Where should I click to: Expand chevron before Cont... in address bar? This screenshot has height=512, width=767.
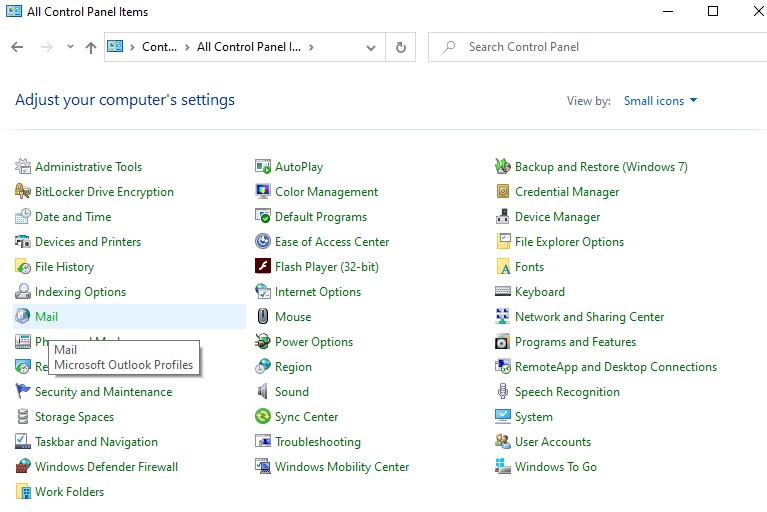[x=132, y=47]
